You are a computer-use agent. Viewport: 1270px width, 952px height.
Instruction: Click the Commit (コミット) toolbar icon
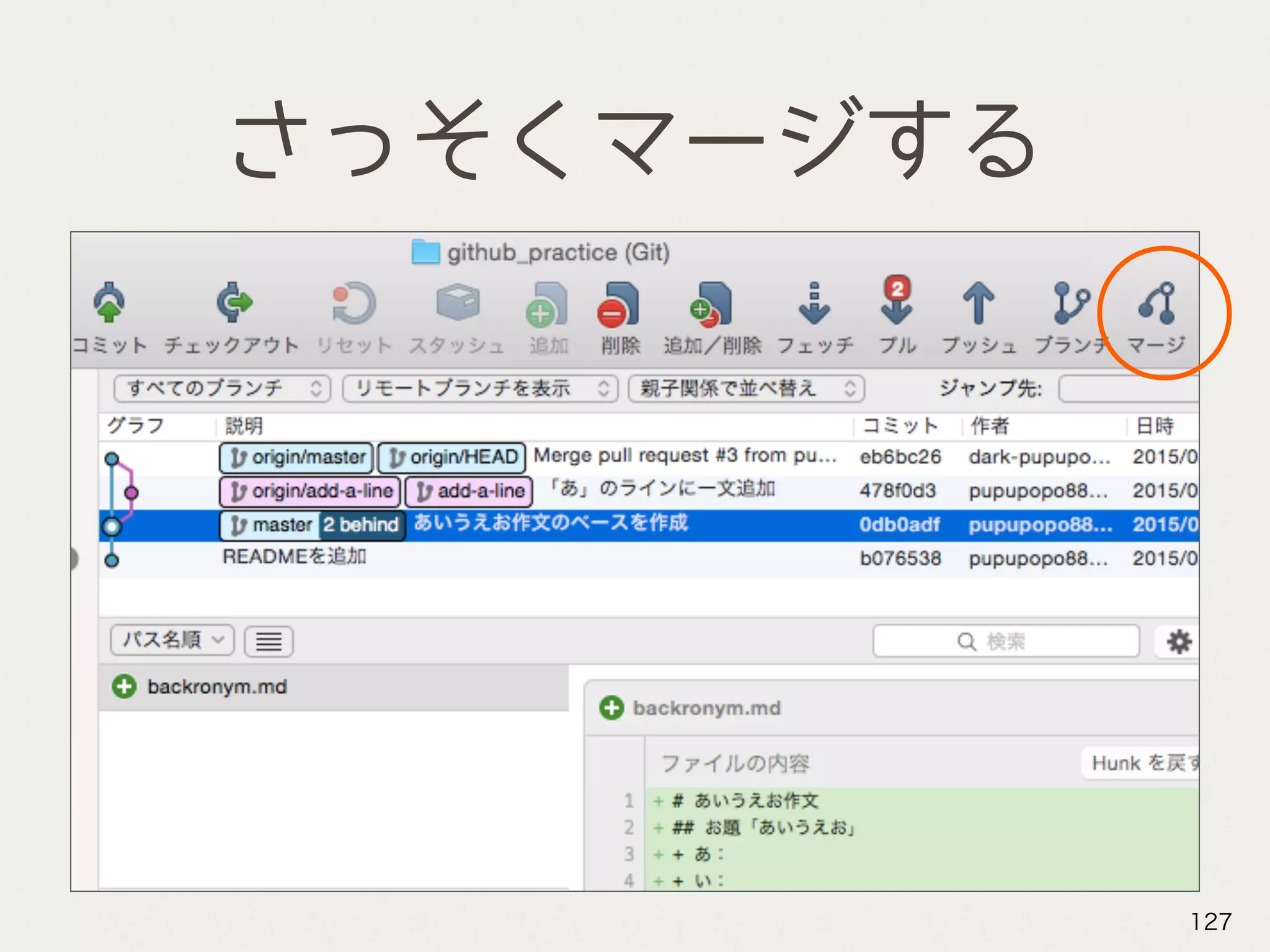click(109, 304)
